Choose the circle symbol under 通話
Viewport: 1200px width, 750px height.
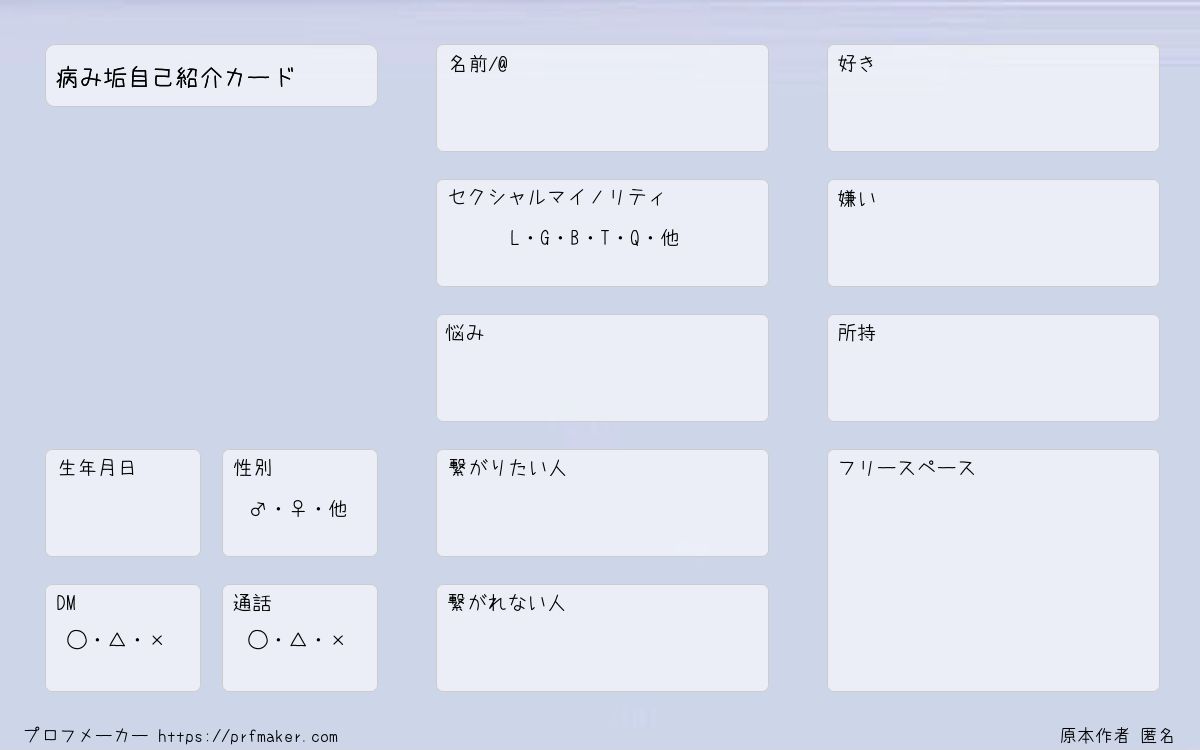tap(258, 640)
